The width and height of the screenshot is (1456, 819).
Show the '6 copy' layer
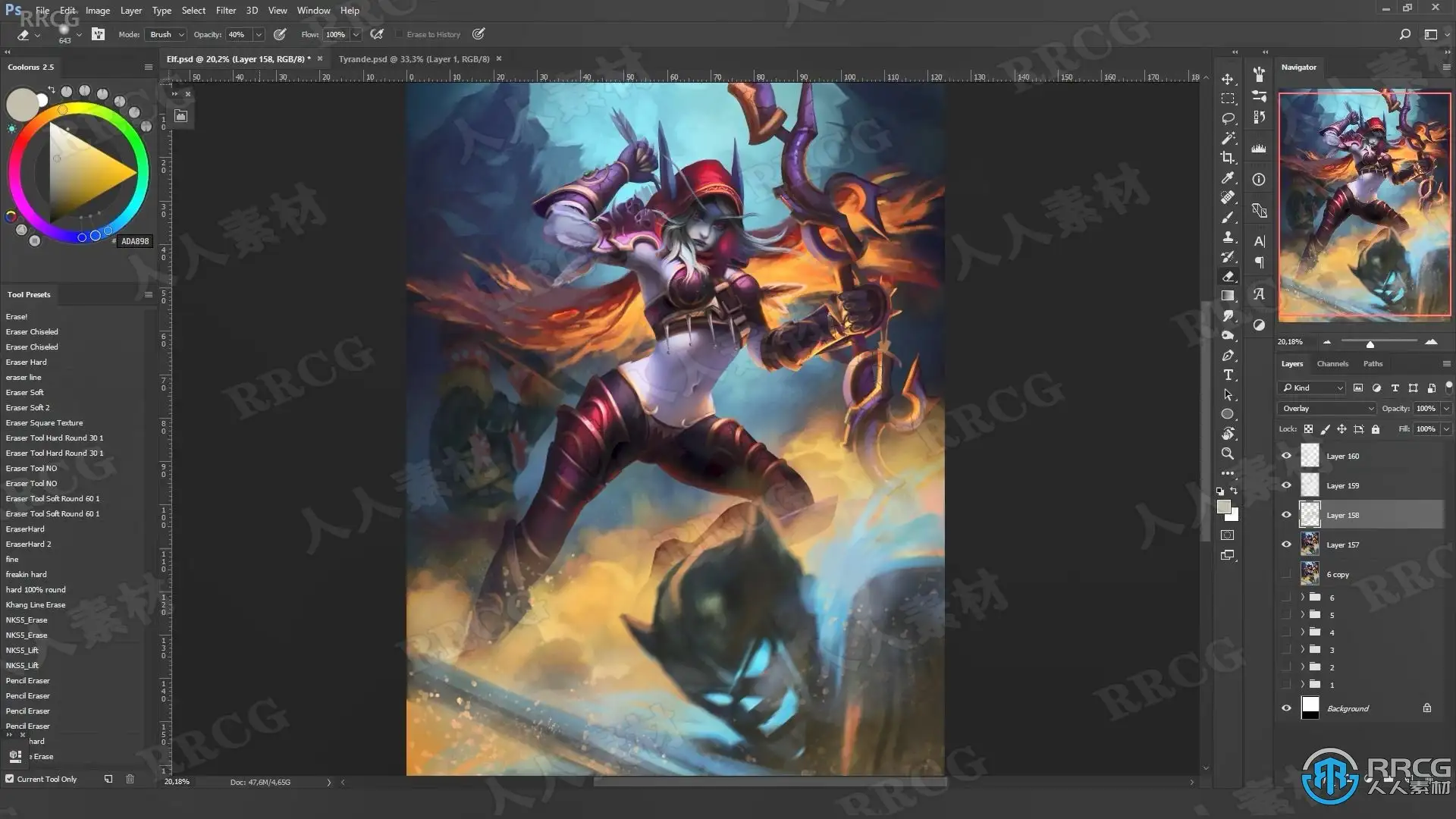click(1286, 574)
